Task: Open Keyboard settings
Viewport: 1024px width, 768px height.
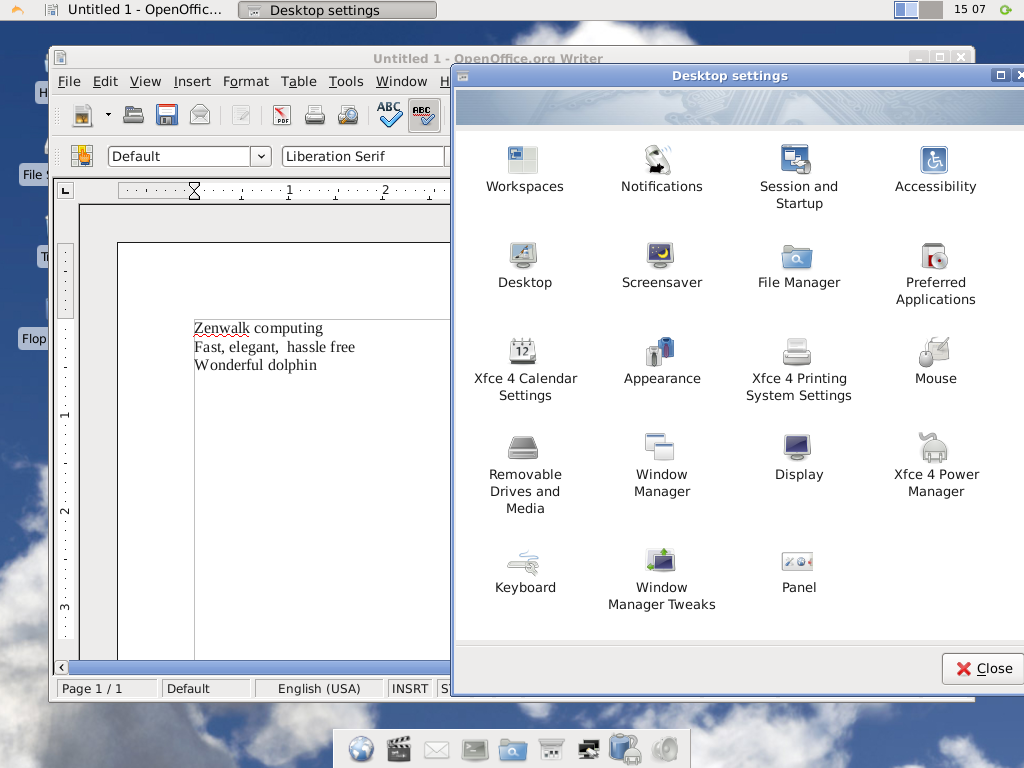Action: (x=524, y=571)
